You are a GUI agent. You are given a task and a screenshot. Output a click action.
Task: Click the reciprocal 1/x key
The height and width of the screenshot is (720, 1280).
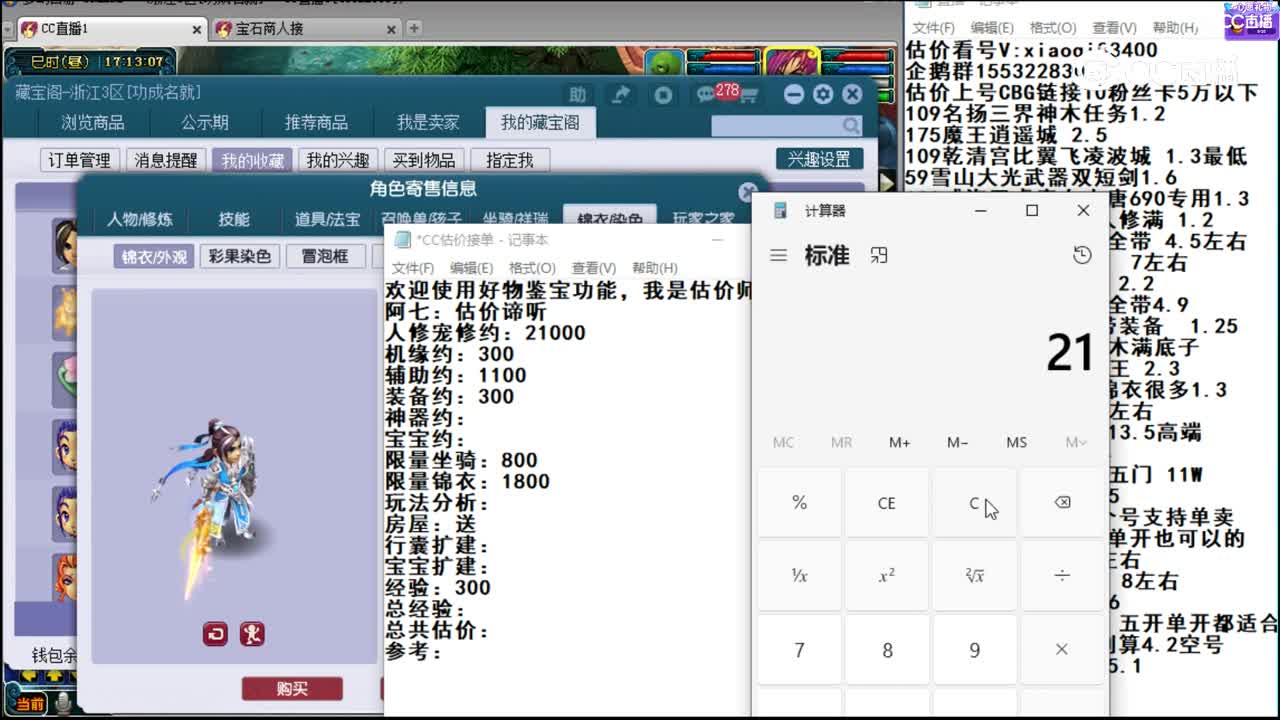799,576
